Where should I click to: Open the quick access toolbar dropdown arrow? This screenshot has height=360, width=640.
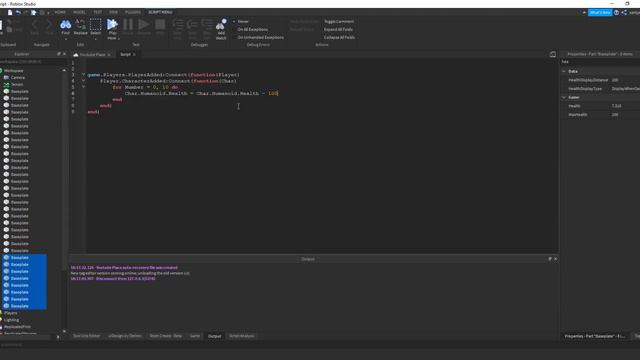coord(48,13)
